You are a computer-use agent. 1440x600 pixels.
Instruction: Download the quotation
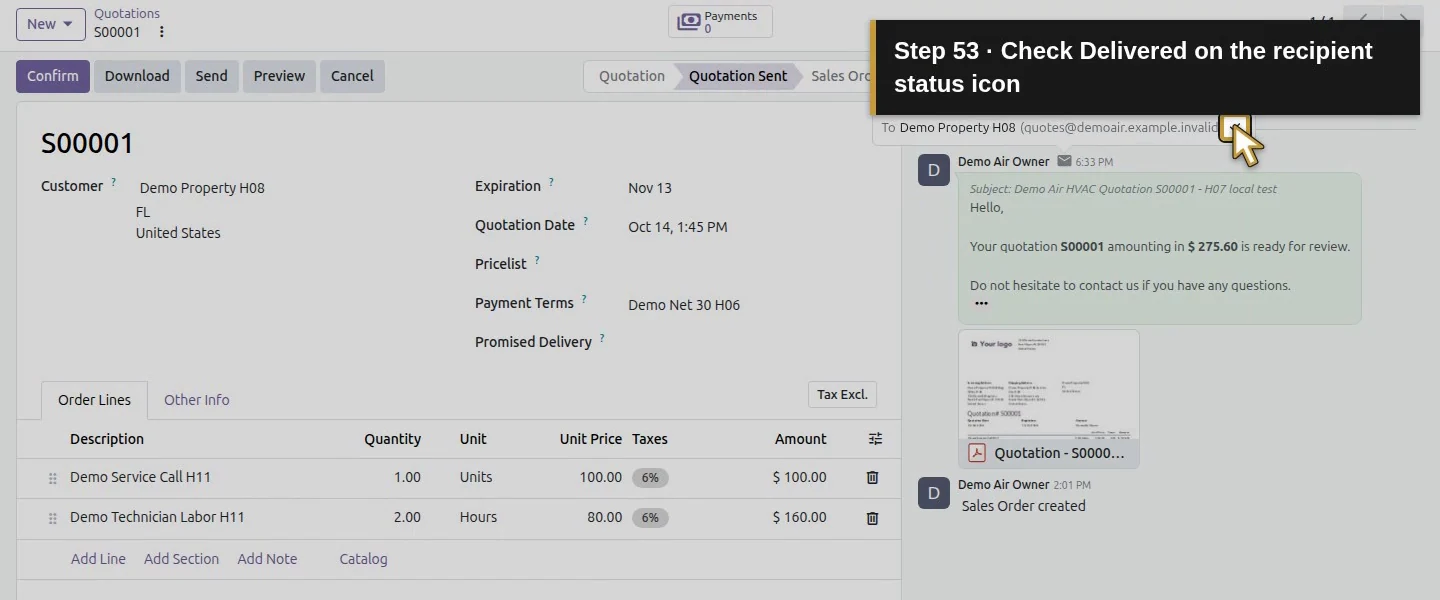(x=137, y=76)
